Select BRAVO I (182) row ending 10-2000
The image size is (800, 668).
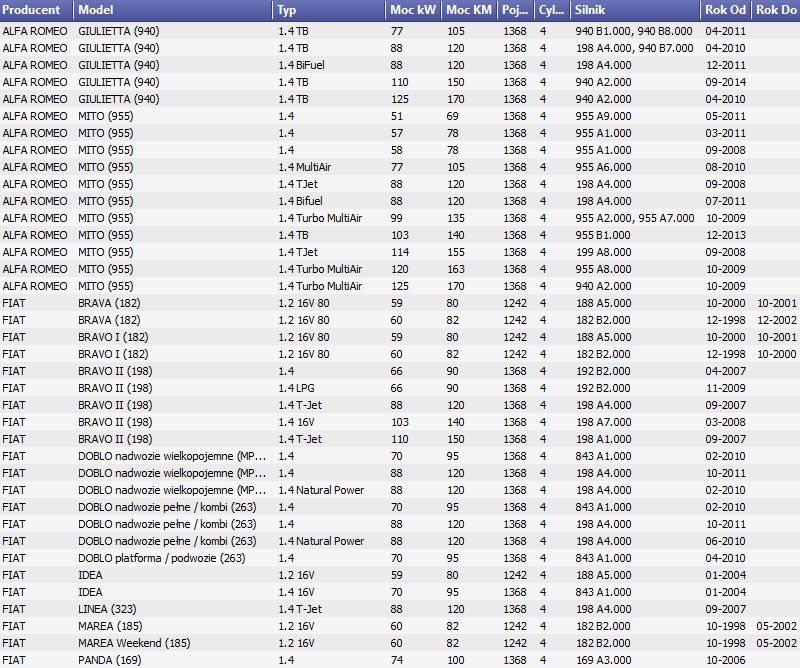[400, 354]
